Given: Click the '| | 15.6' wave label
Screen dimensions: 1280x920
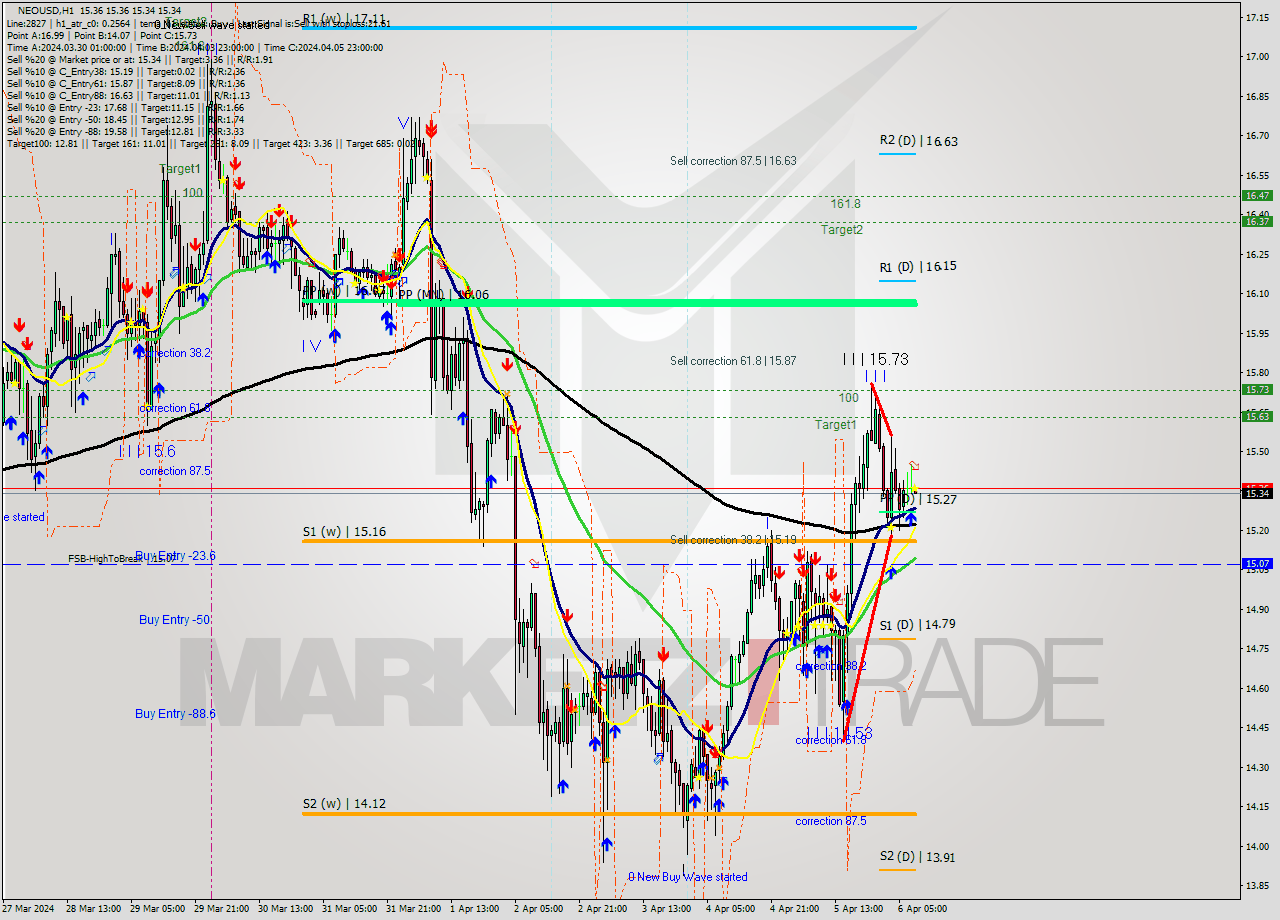Looking at the screenshot, I should [146, 452].
